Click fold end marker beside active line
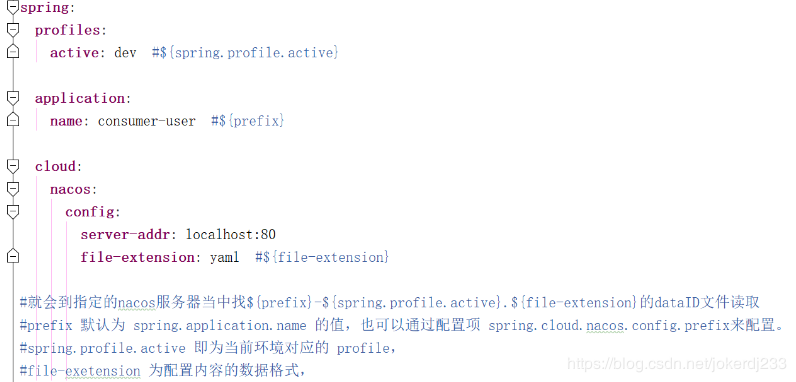 tap(13, 52)
